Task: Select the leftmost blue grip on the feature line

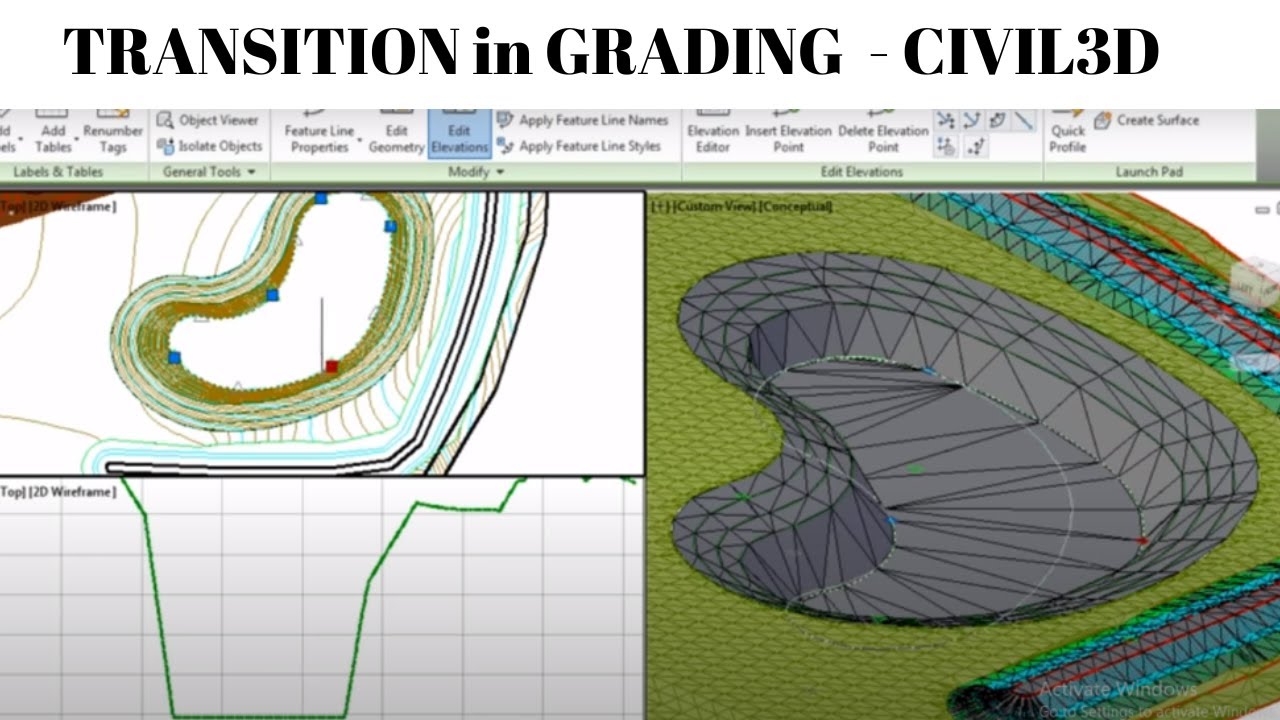Action: coord(174,357)
